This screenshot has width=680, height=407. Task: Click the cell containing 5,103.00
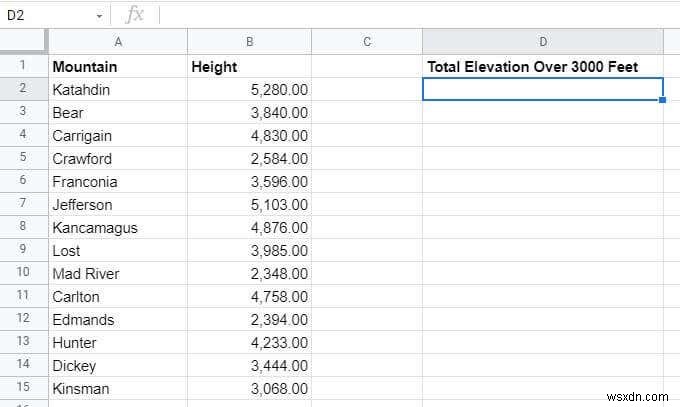(x=249, y=205)
